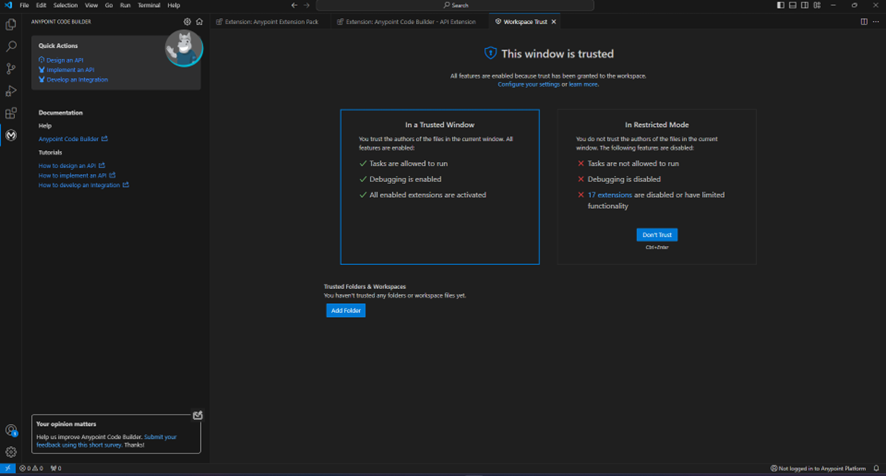886x476 pixels.
Task: Click the Add Folder button
Action: [x=346, y=310]
